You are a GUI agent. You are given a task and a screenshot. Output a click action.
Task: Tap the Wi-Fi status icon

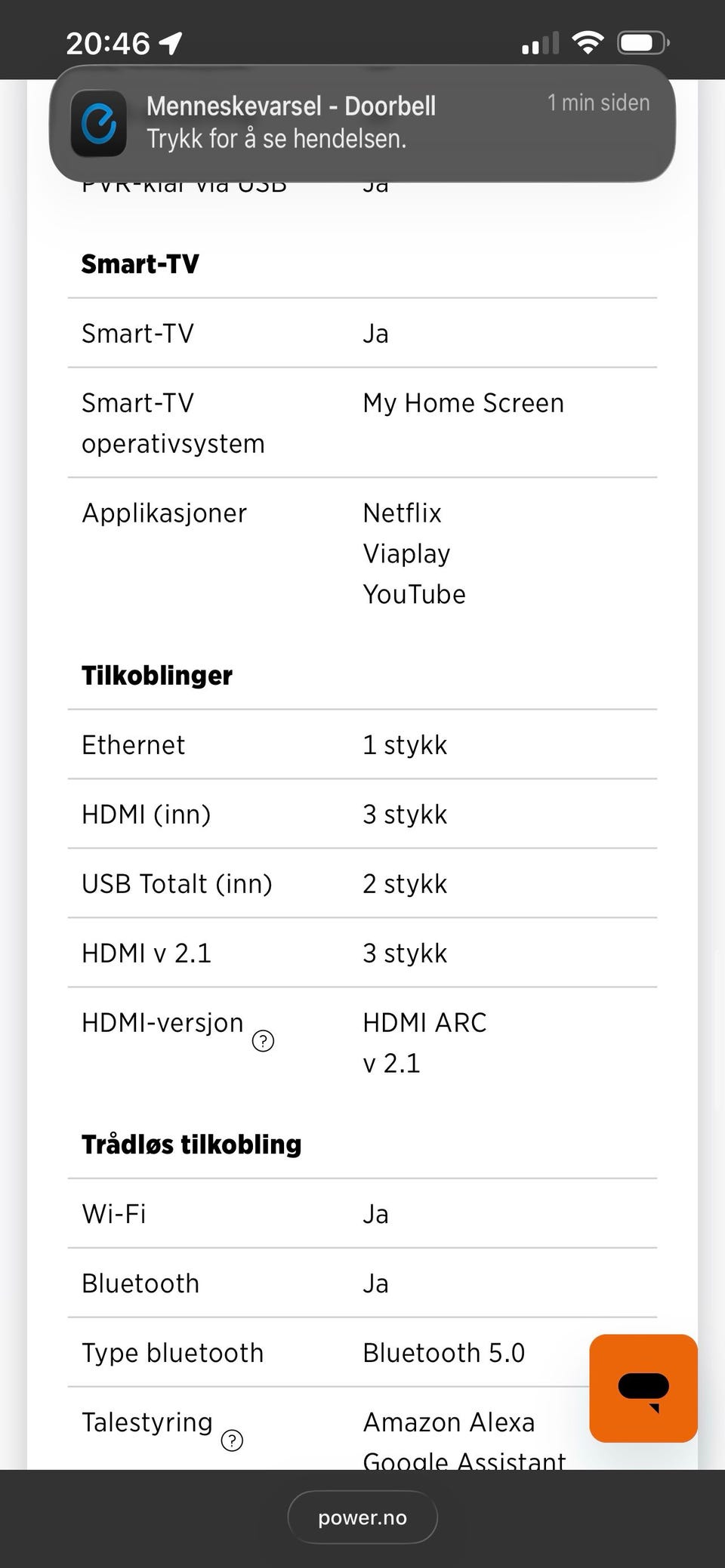point(588,42)
